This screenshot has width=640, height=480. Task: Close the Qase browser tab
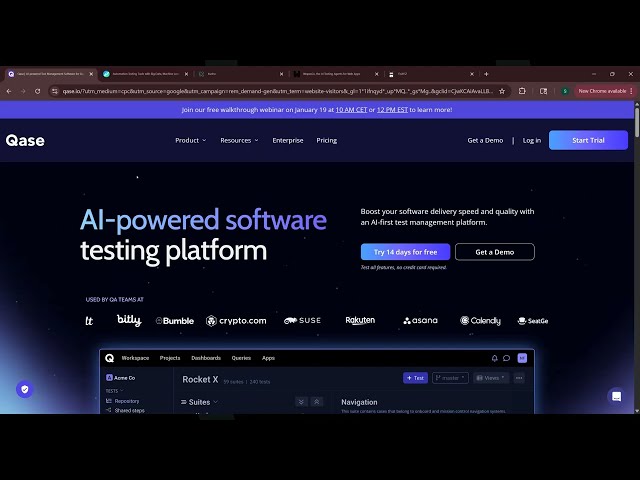pyautogui.click(x=91, y=74)
